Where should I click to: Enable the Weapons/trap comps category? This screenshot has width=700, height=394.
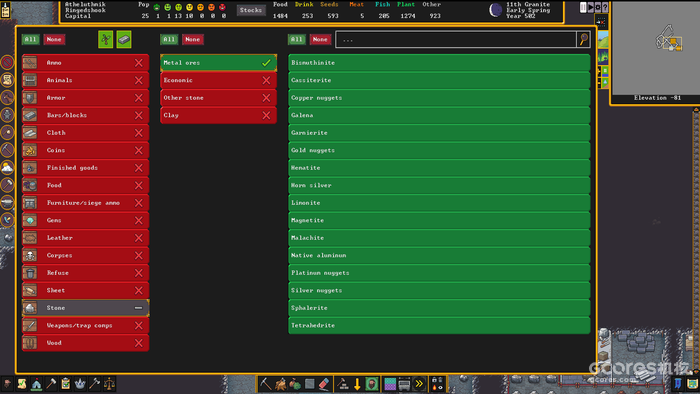(x=85, y=325)
